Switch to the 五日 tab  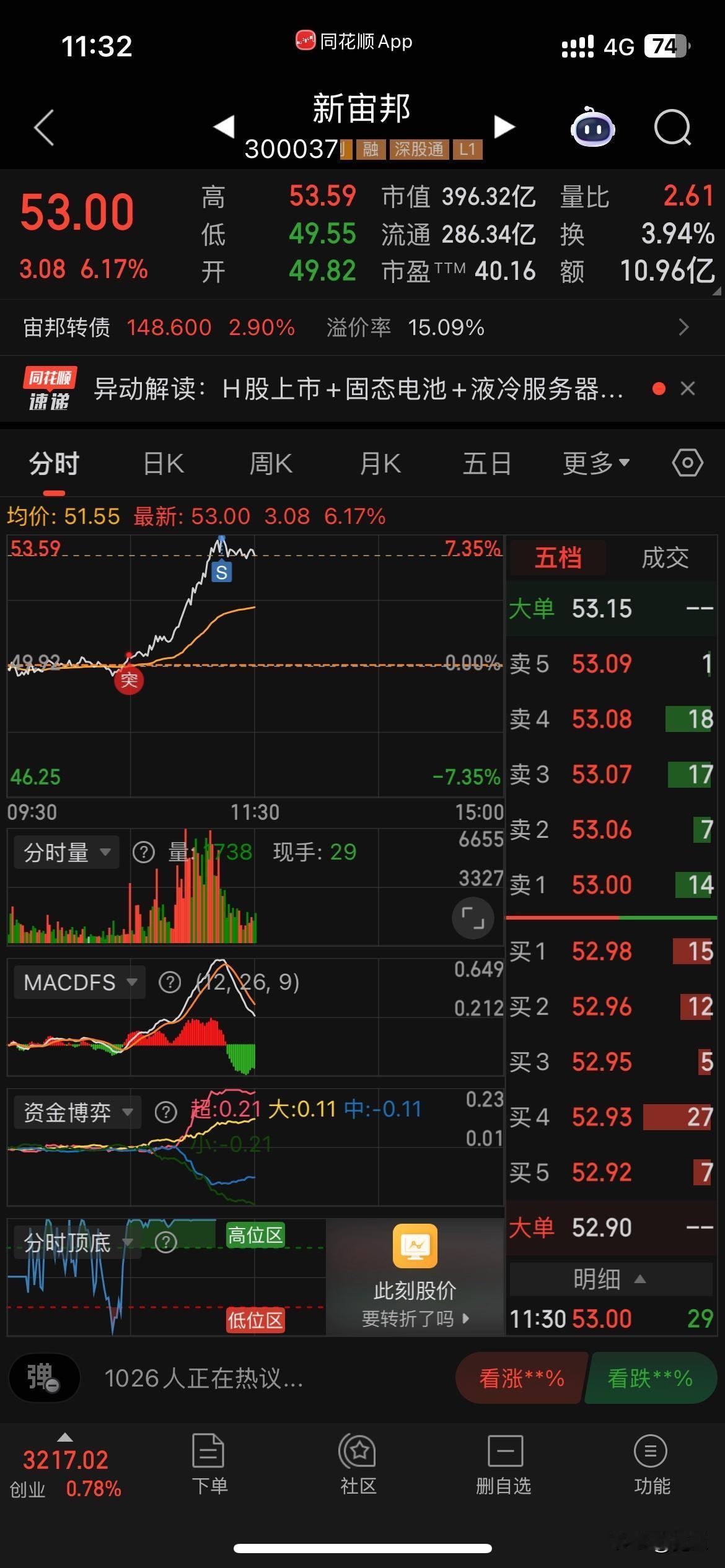click(487, 463)
